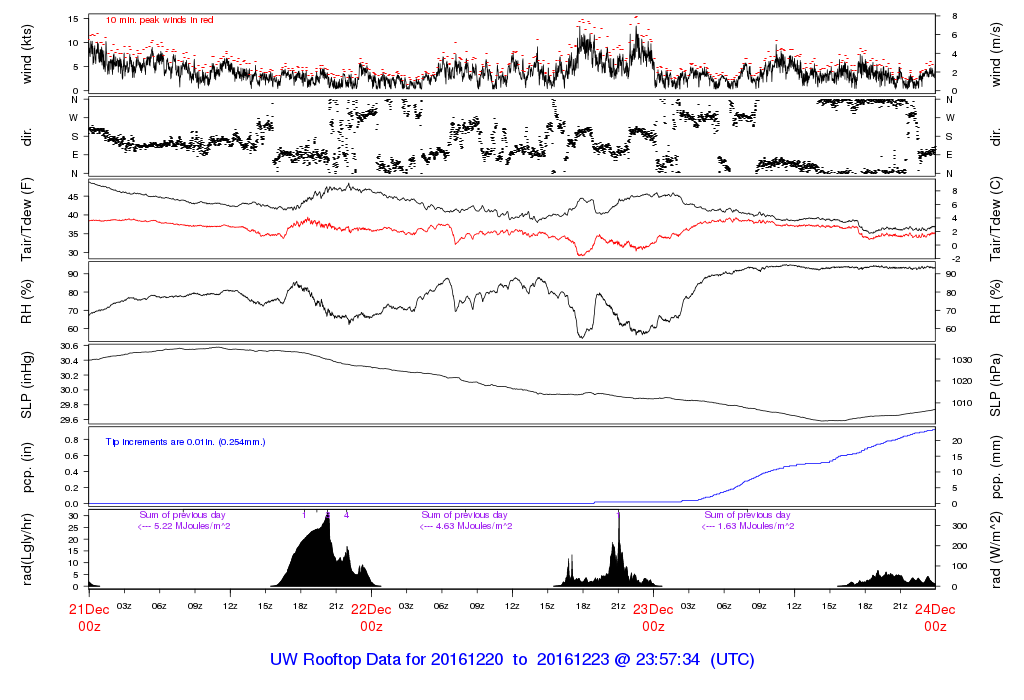The image size is (1024, 700).
Task: Click the '24Dec' date label on the time axis
Action: pyautogui.click(x=935, y=610)
